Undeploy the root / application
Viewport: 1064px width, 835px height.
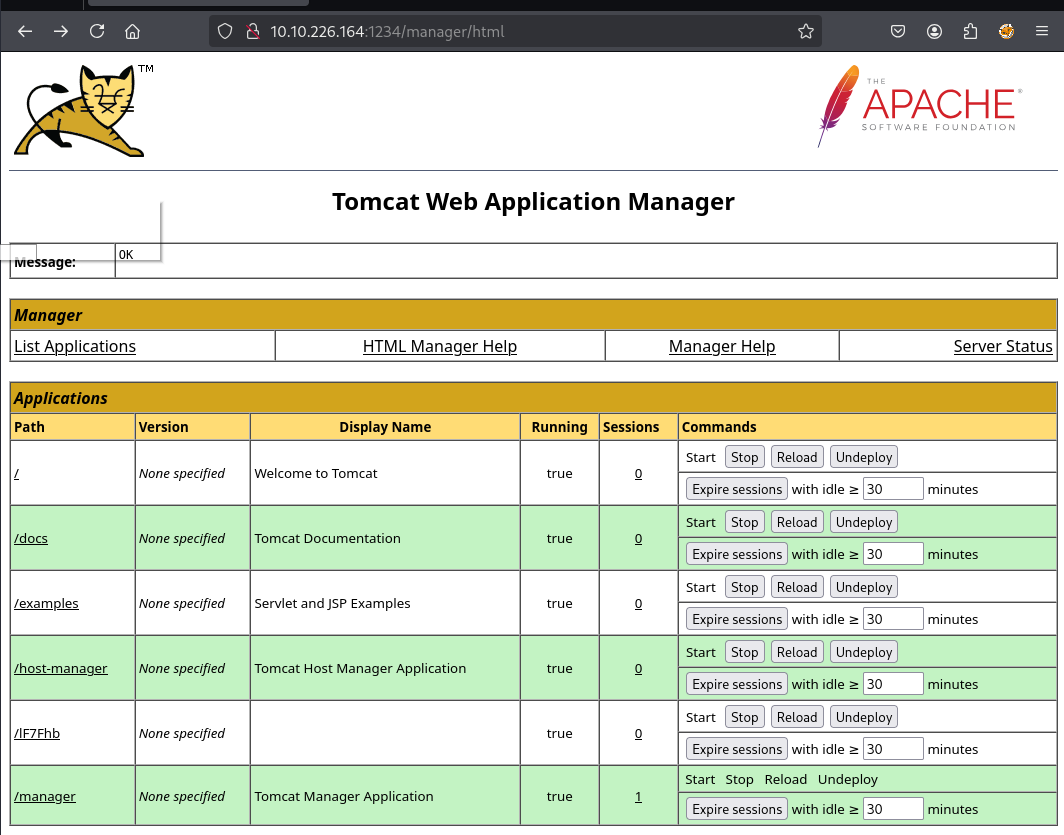click(864, 457)
